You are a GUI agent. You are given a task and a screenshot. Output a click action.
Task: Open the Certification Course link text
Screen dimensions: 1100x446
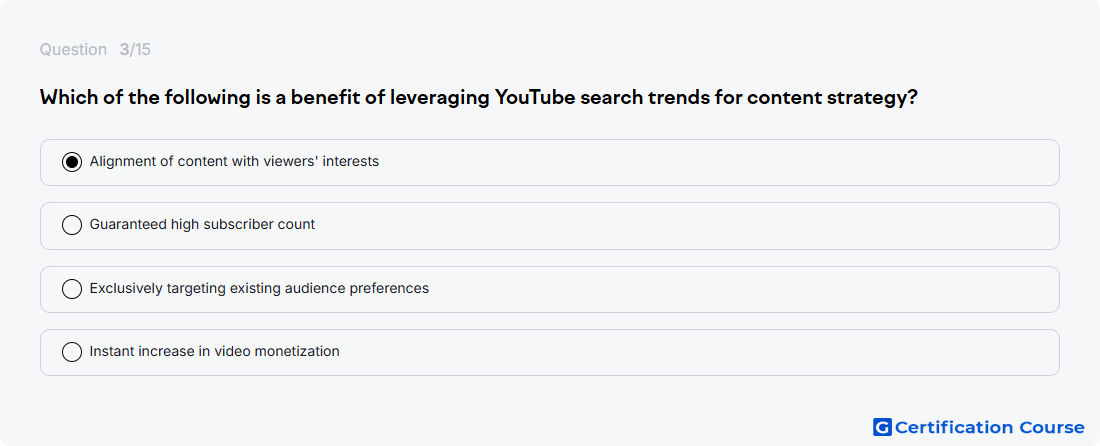click(x=989, y=427)
